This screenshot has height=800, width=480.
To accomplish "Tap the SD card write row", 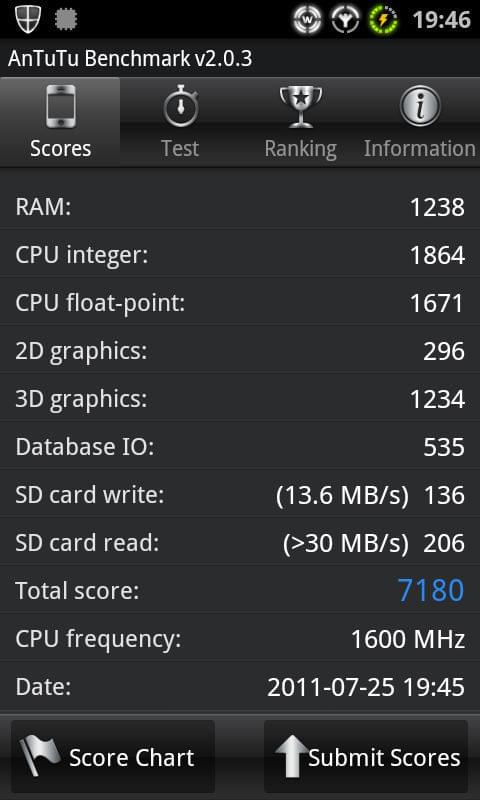I will click(240, 495).
